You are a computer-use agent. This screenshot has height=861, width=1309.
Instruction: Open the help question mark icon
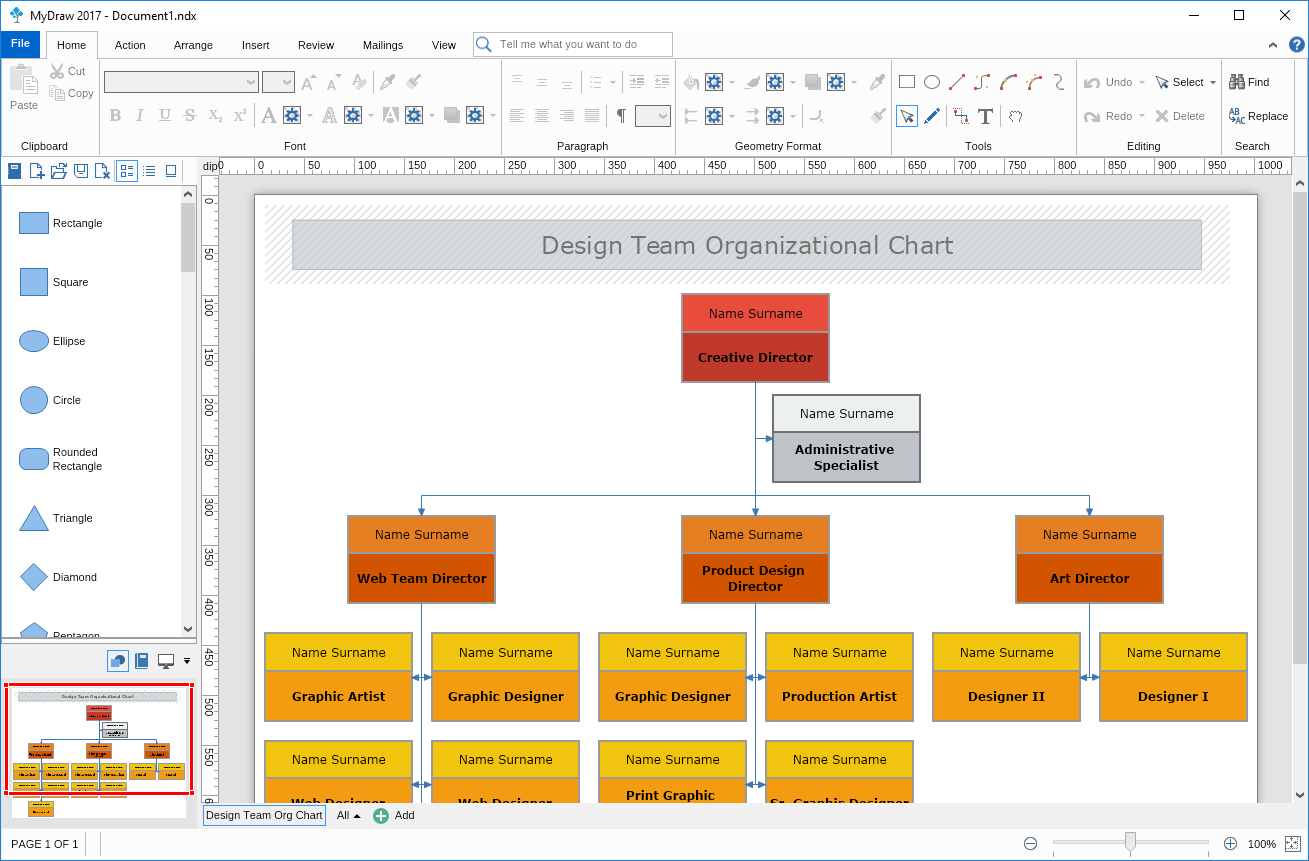point(1296,45)
